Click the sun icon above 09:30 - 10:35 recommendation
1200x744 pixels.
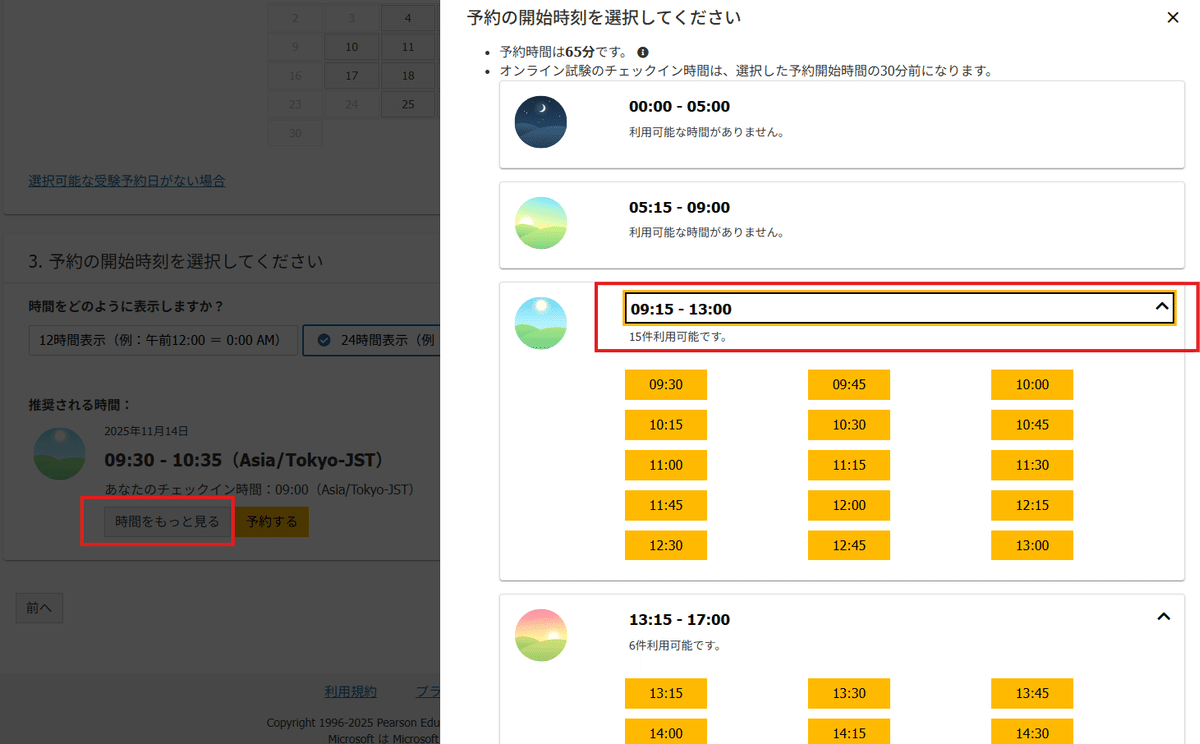click(60, 453)
